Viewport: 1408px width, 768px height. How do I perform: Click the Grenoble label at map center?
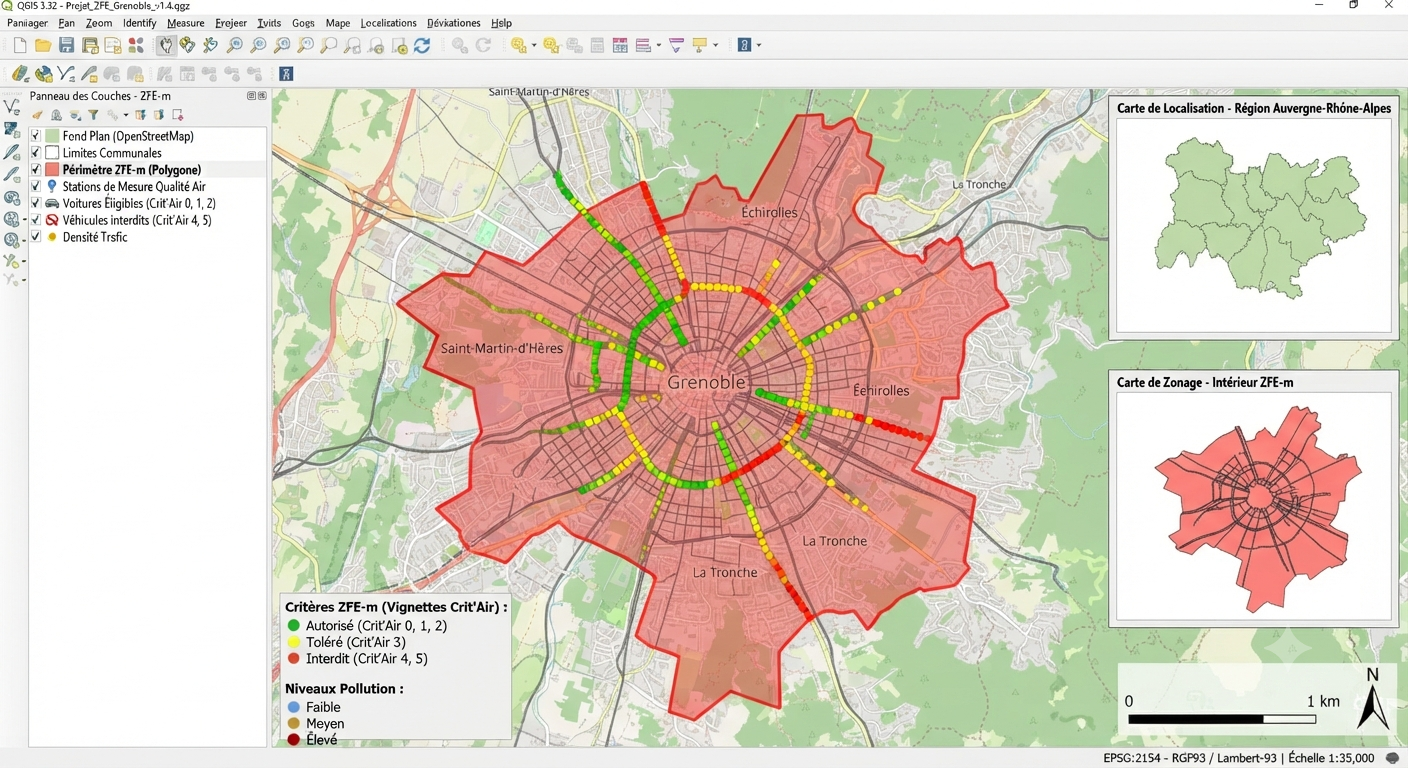706,382
